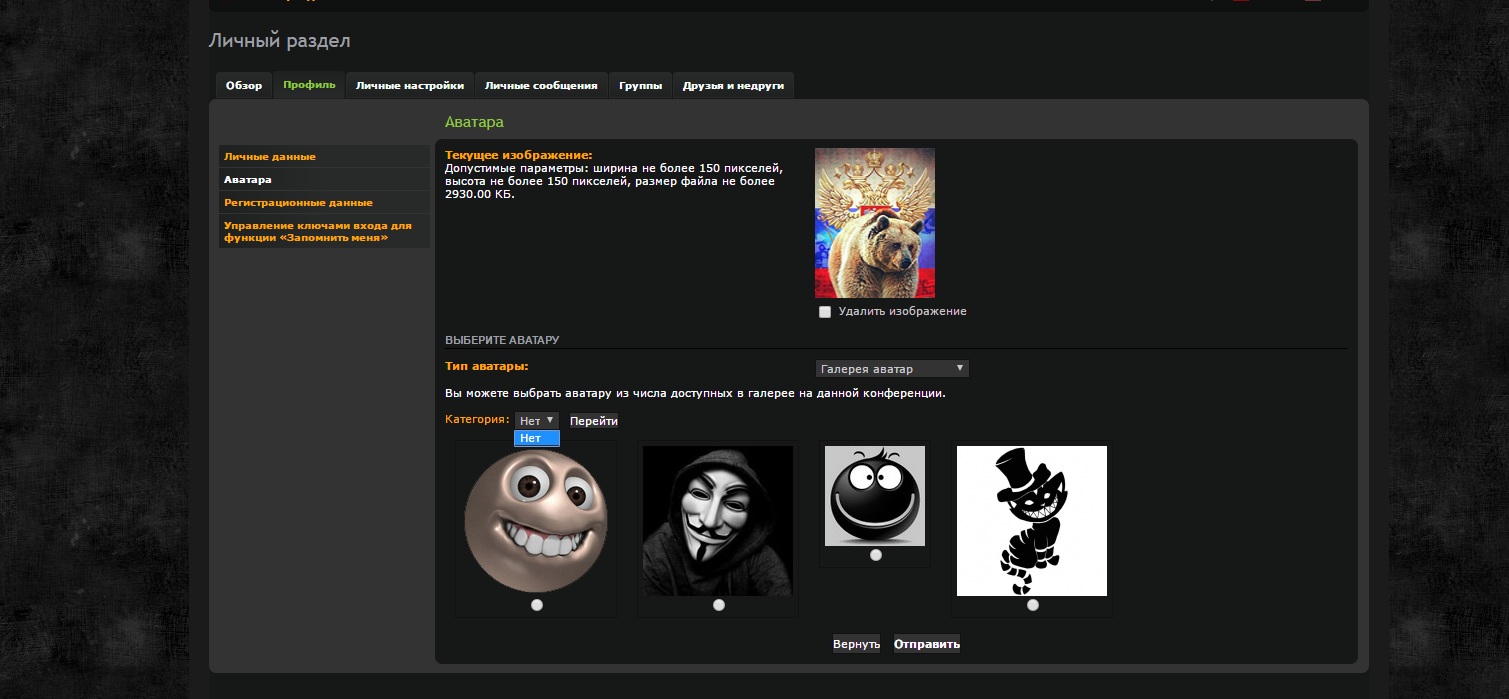Open 'Регистрационные данные' in the sidebar
This screenshot has width=1509, height=699.
[x=298, y=203]
